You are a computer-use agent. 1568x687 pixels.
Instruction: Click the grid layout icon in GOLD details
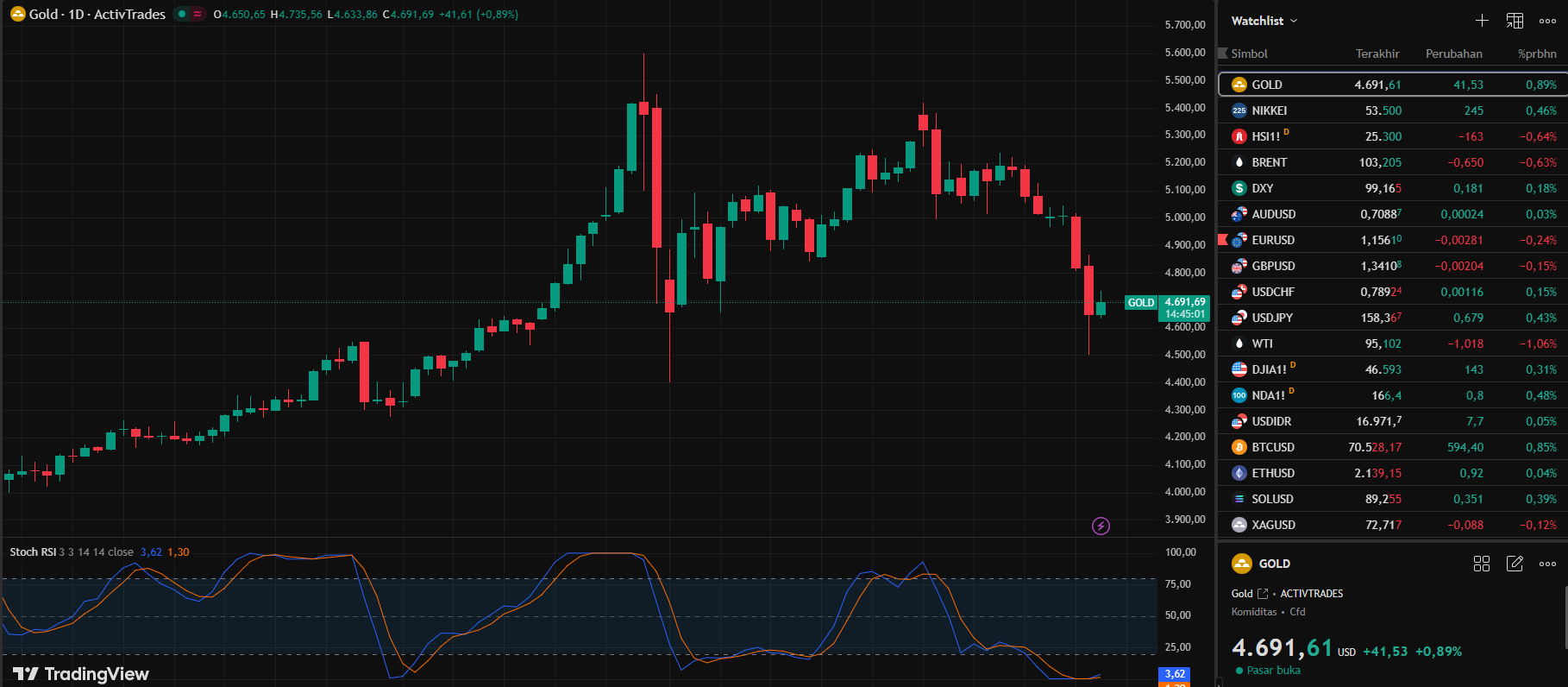(x=1482, y=564)
